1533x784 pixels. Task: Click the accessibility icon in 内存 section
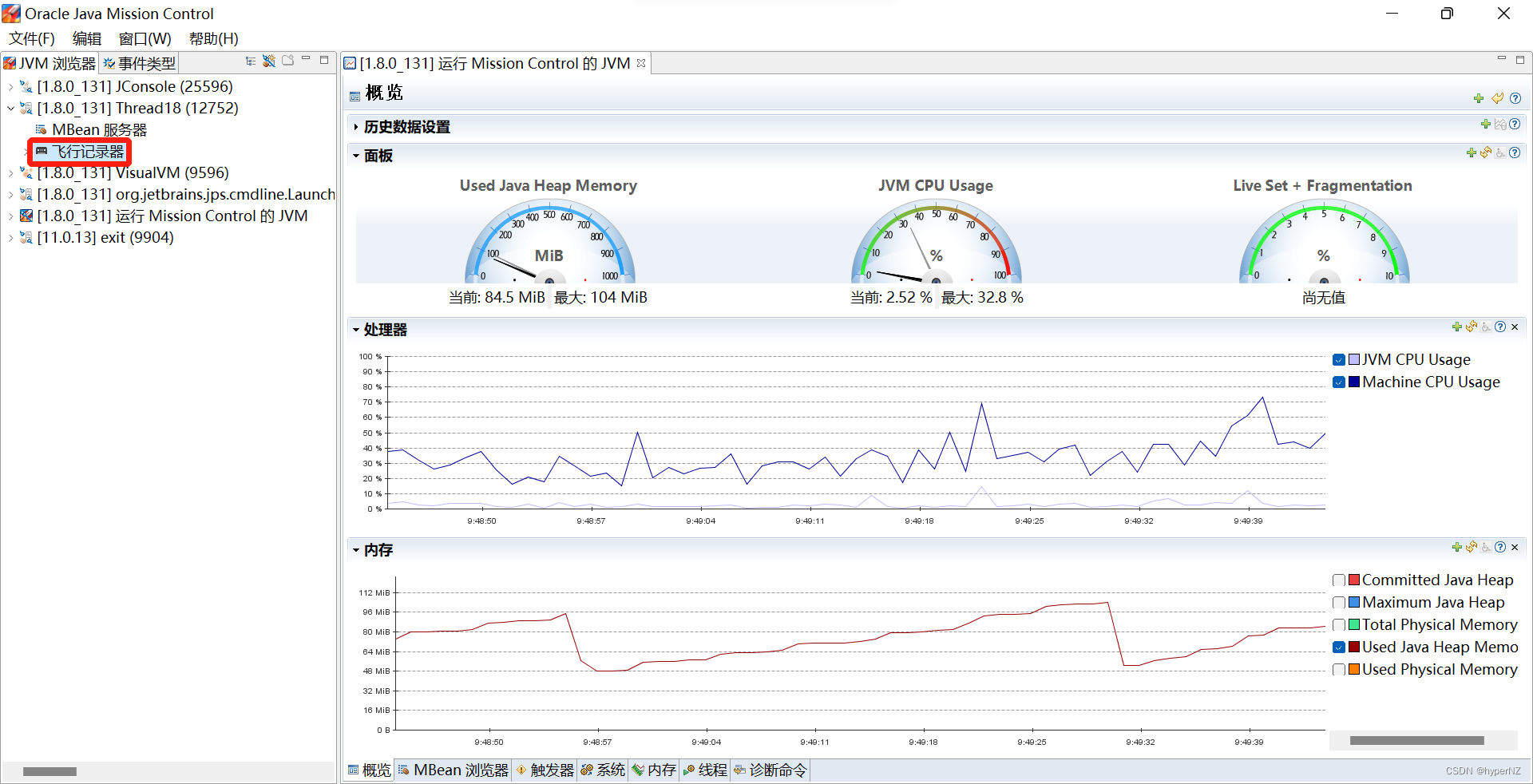click(x=1486, y=547)
